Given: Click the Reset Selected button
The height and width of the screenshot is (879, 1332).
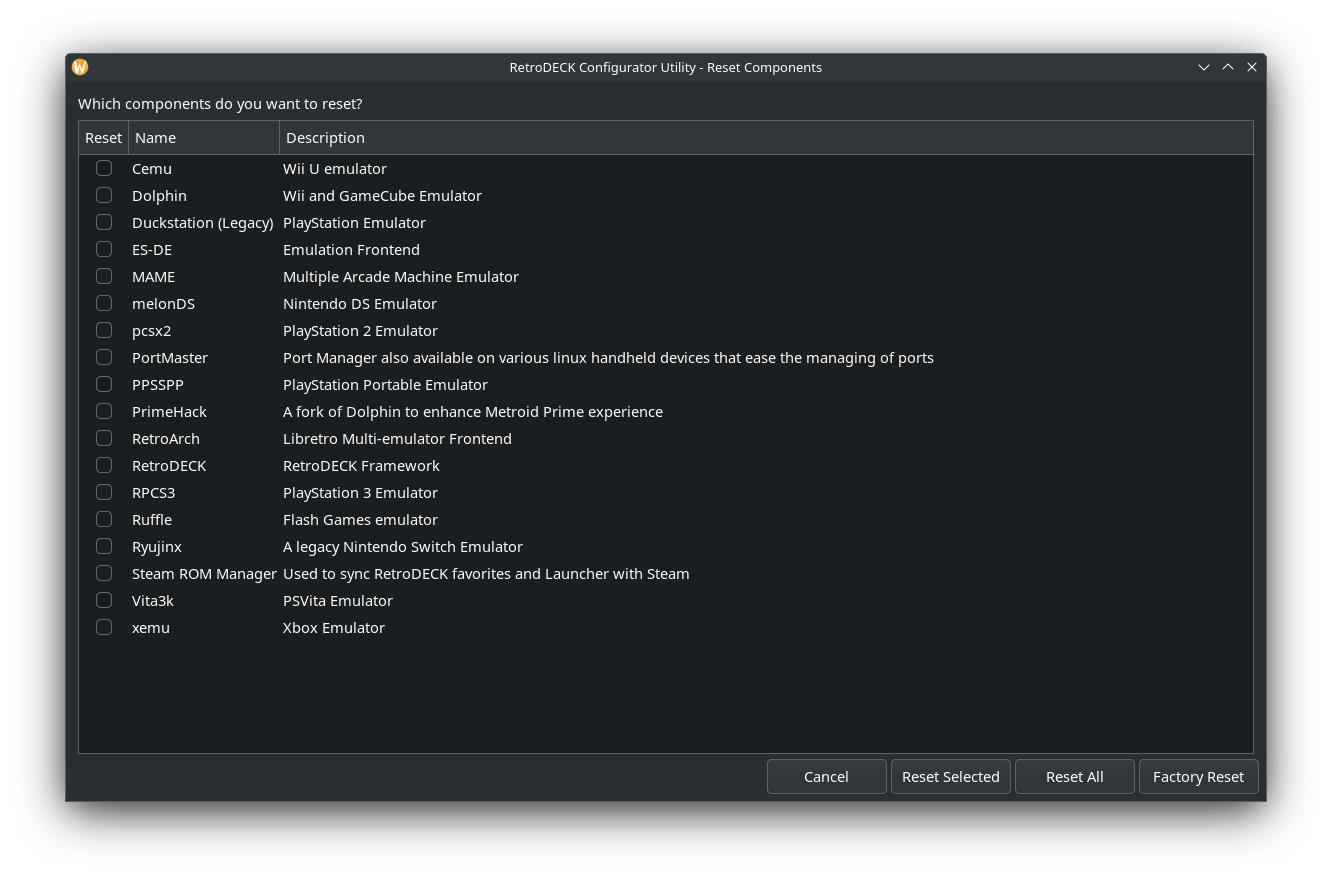Looking at the screenshot, I should click(x=950, y=777).
